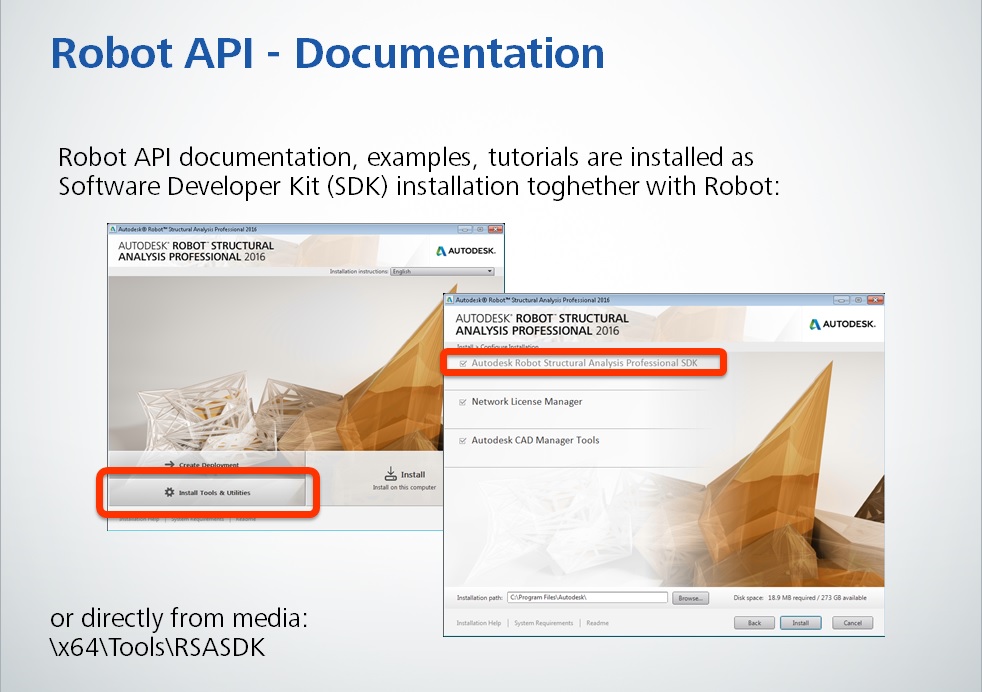
Task: Click 'Autodesk CAD Manager Tools' label
Action: pos(535,440)
